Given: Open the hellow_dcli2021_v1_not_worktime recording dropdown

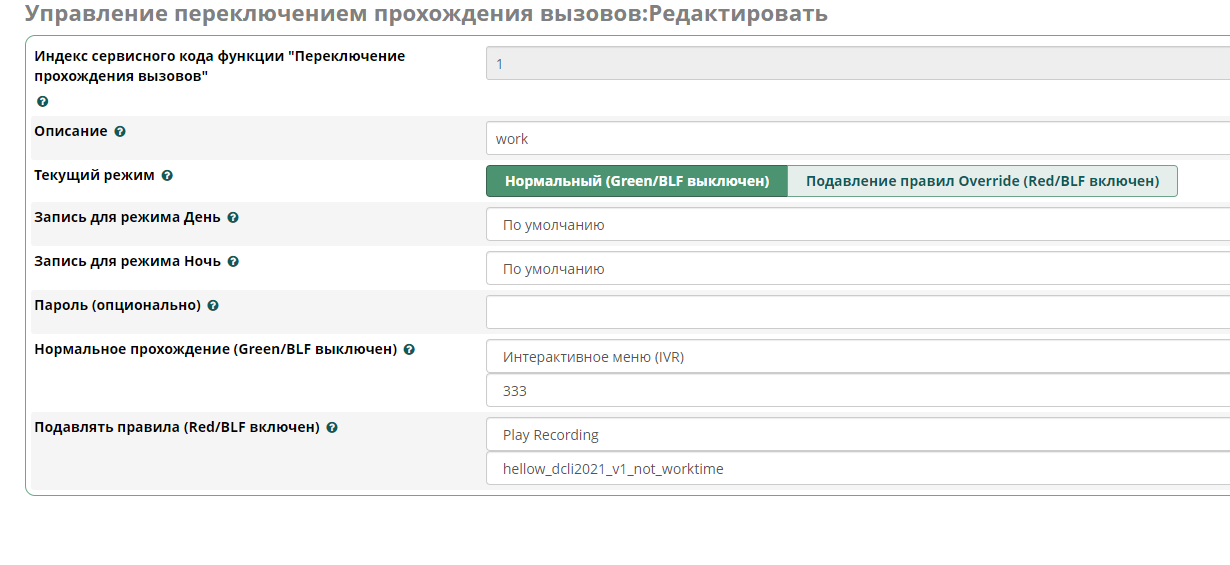Looking at the screenshot, I should [x=858, y=469].
